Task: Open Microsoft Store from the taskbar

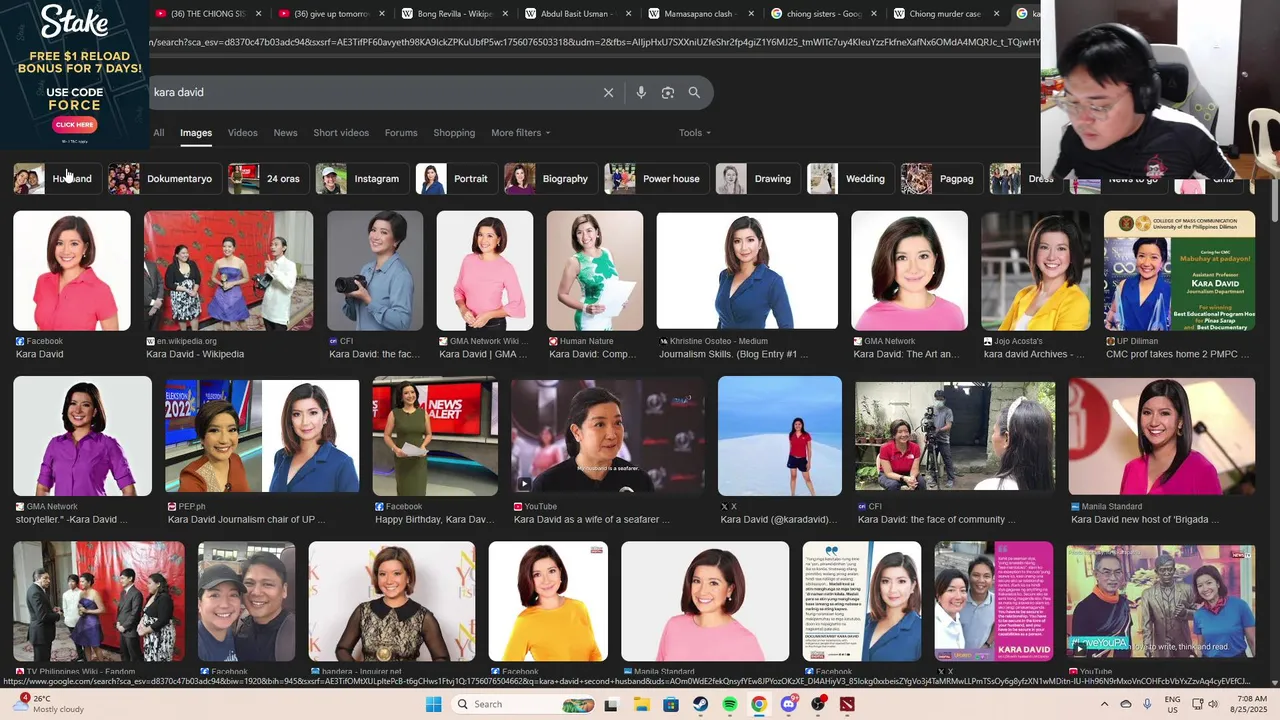Action: (671, 704)
